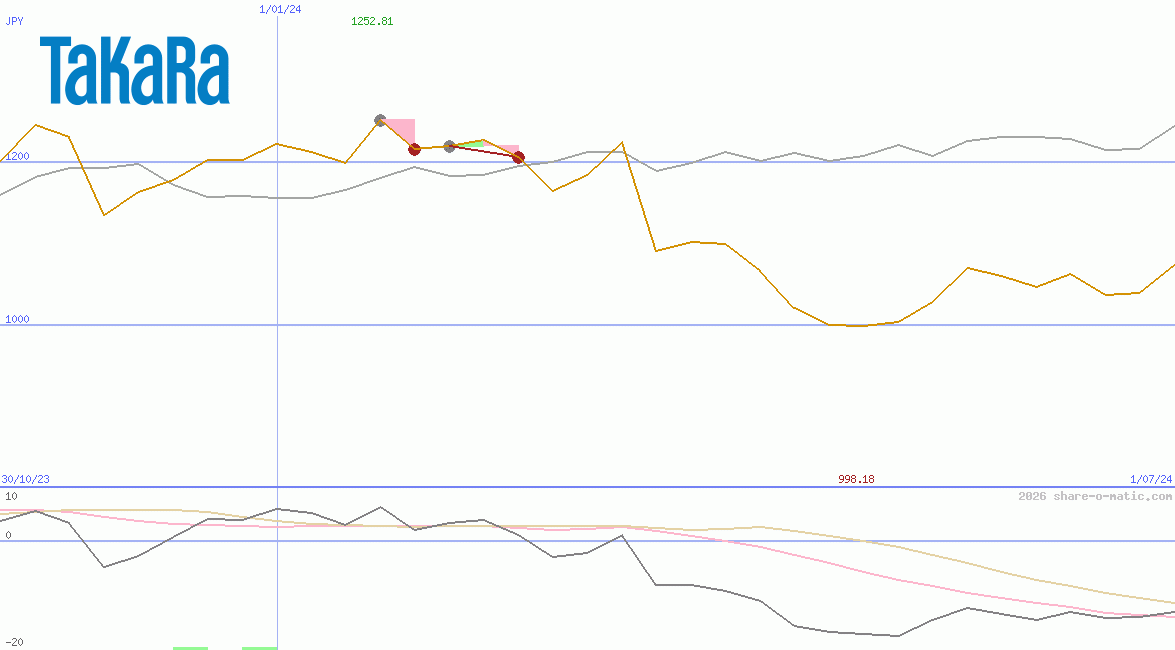1175x650 pixels.
Task: Click the indicator axis label 10
Action: click(11, 496)
